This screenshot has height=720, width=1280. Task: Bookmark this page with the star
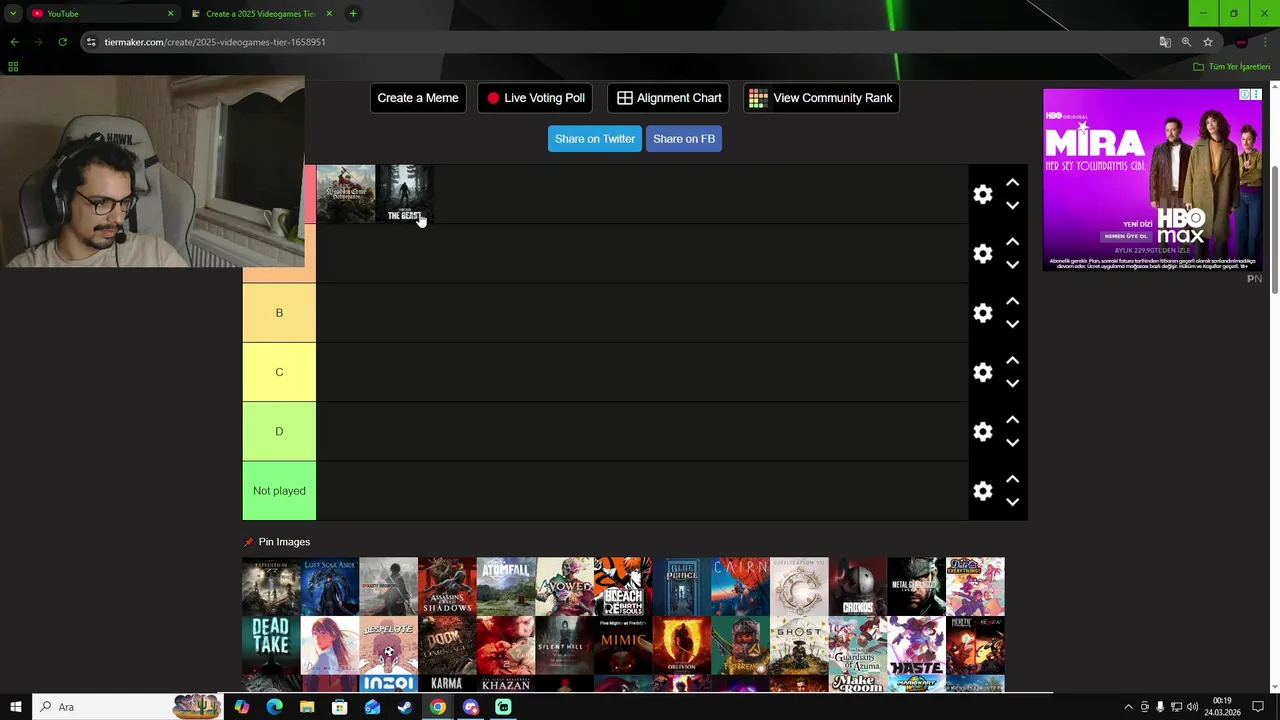1208,42
